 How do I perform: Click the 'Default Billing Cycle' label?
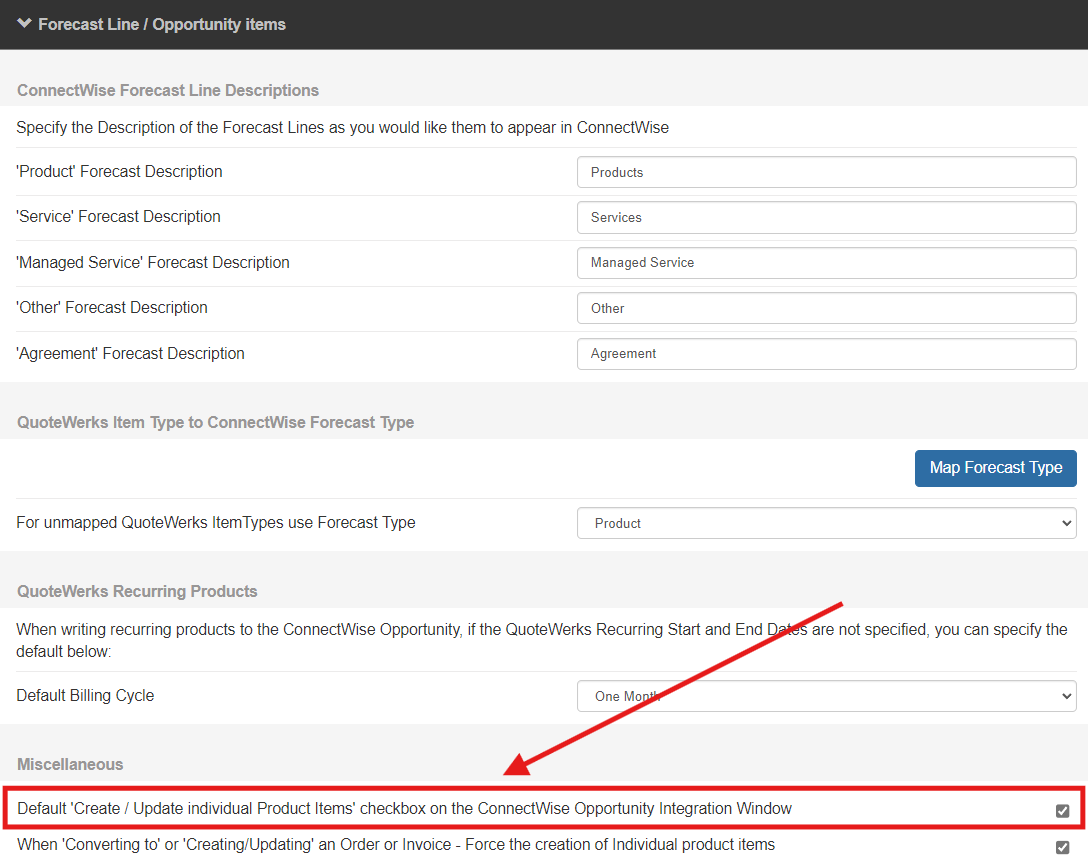[85, 695]
